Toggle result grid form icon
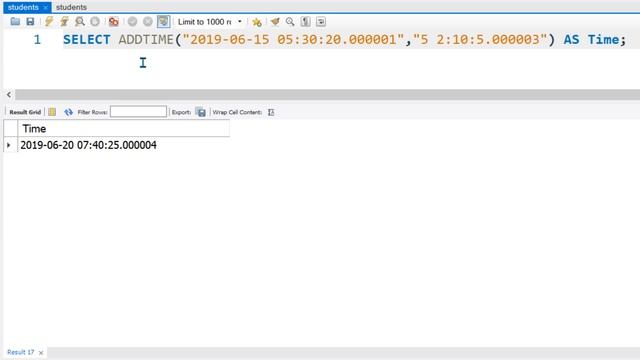This screenshot has width=640, height=360. [52, 112]
